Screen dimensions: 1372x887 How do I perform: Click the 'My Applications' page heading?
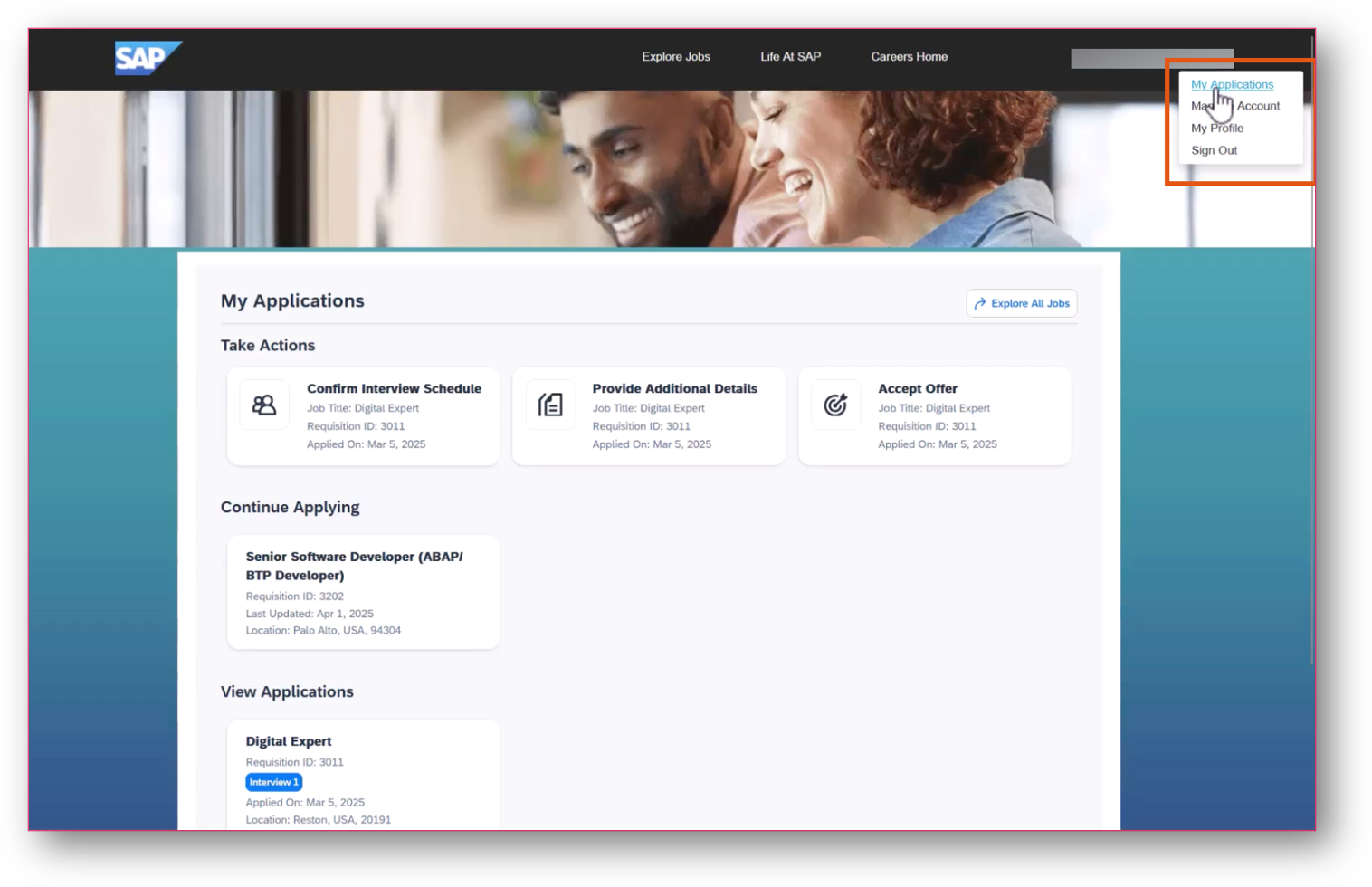point(292,301)
